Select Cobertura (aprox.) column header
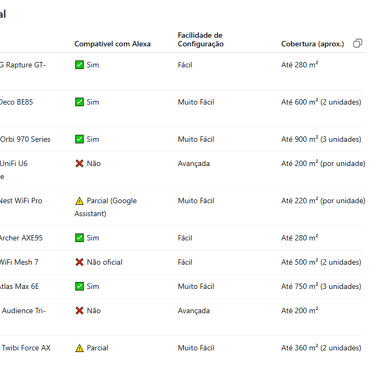 tap(312, 44)
